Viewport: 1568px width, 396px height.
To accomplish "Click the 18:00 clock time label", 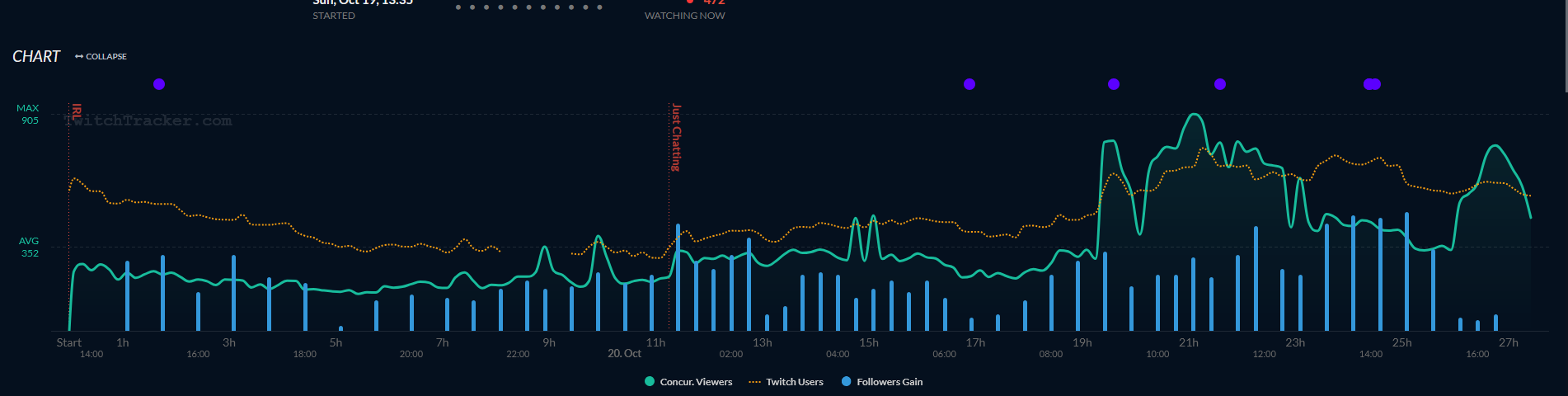I will point(304,354).
